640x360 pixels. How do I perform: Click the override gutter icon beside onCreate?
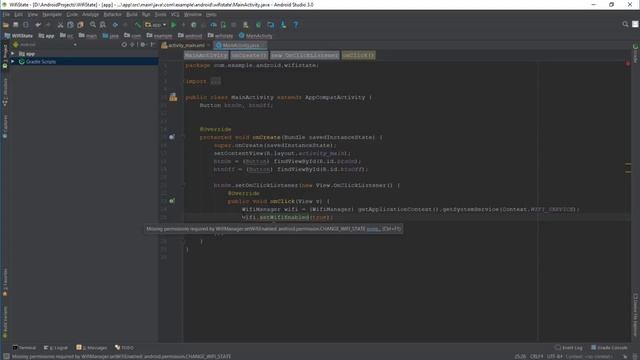(x=172, y=137)
